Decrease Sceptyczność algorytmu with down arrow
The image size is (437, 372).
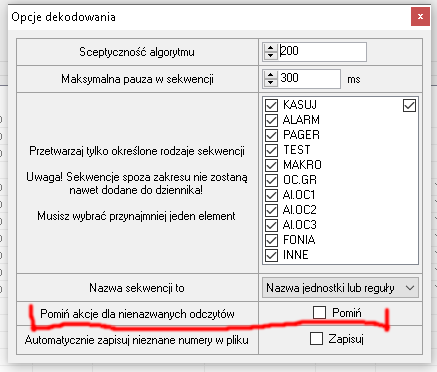pos(270,55)
